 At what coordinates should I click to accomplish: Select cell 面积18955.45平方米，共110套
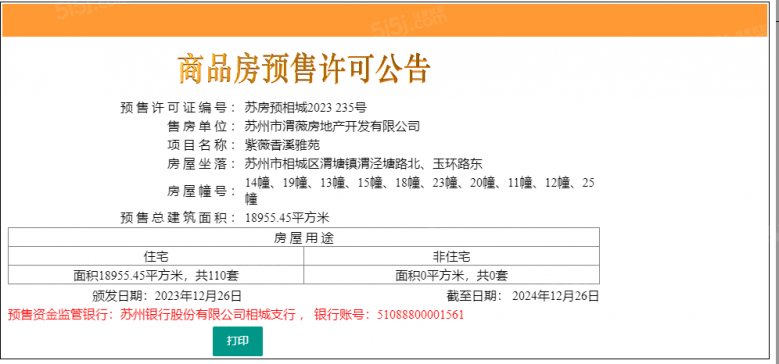pyautogui.click(x=156, y=275)
